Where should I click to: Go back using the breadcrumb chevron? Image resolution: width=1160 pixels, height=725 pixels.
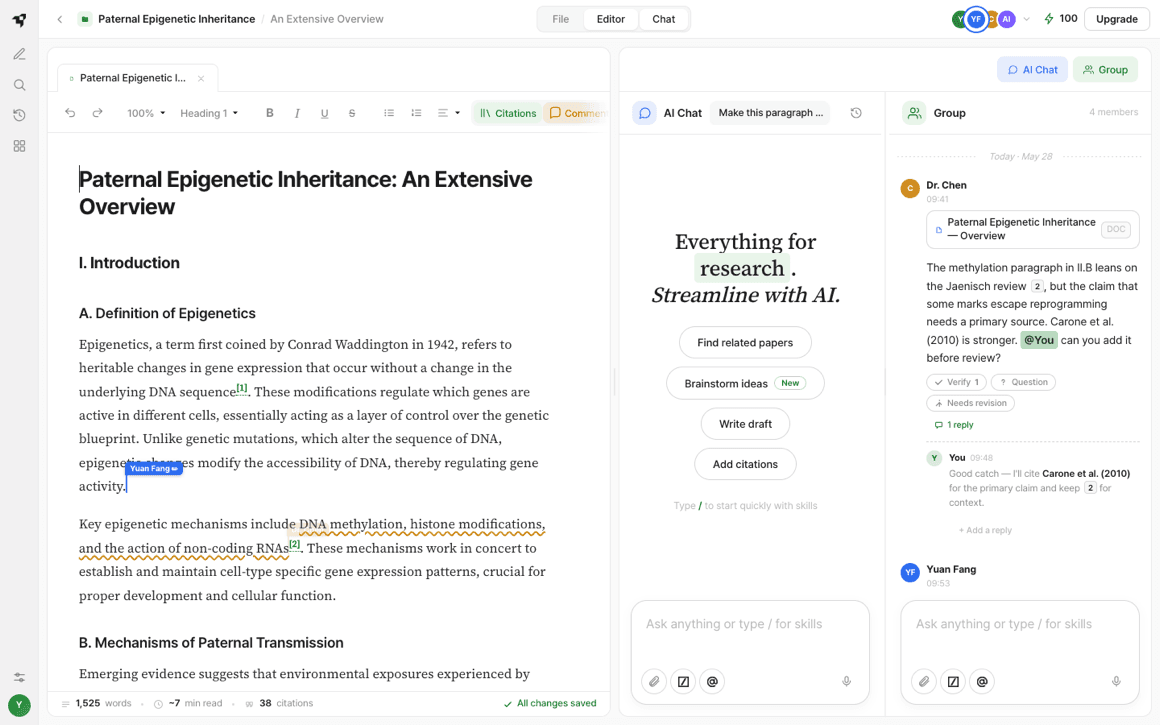coord(60,19)
